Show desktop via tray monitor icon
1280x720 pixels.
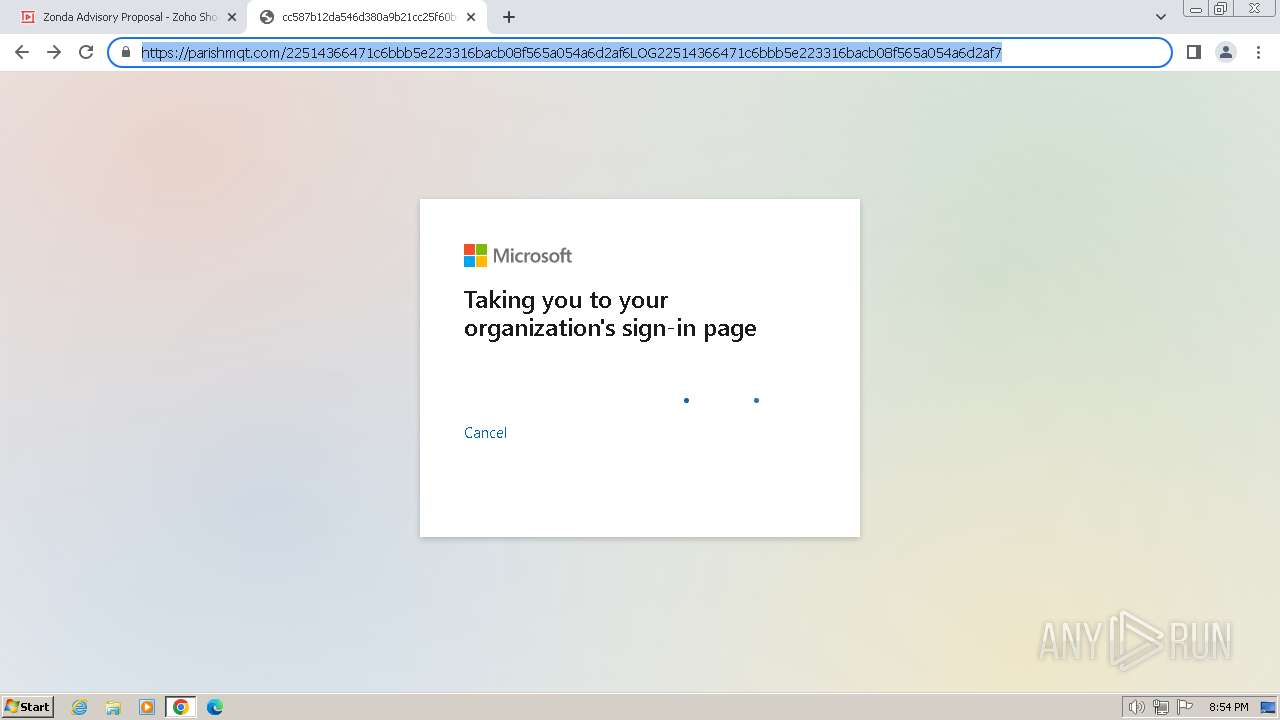click(x=1268, y=707)
